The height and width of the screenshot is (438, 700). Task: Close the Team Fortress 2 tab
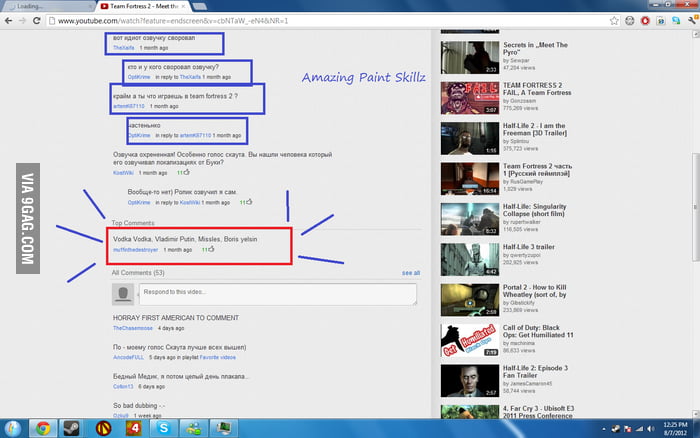(x=183, y=6)
